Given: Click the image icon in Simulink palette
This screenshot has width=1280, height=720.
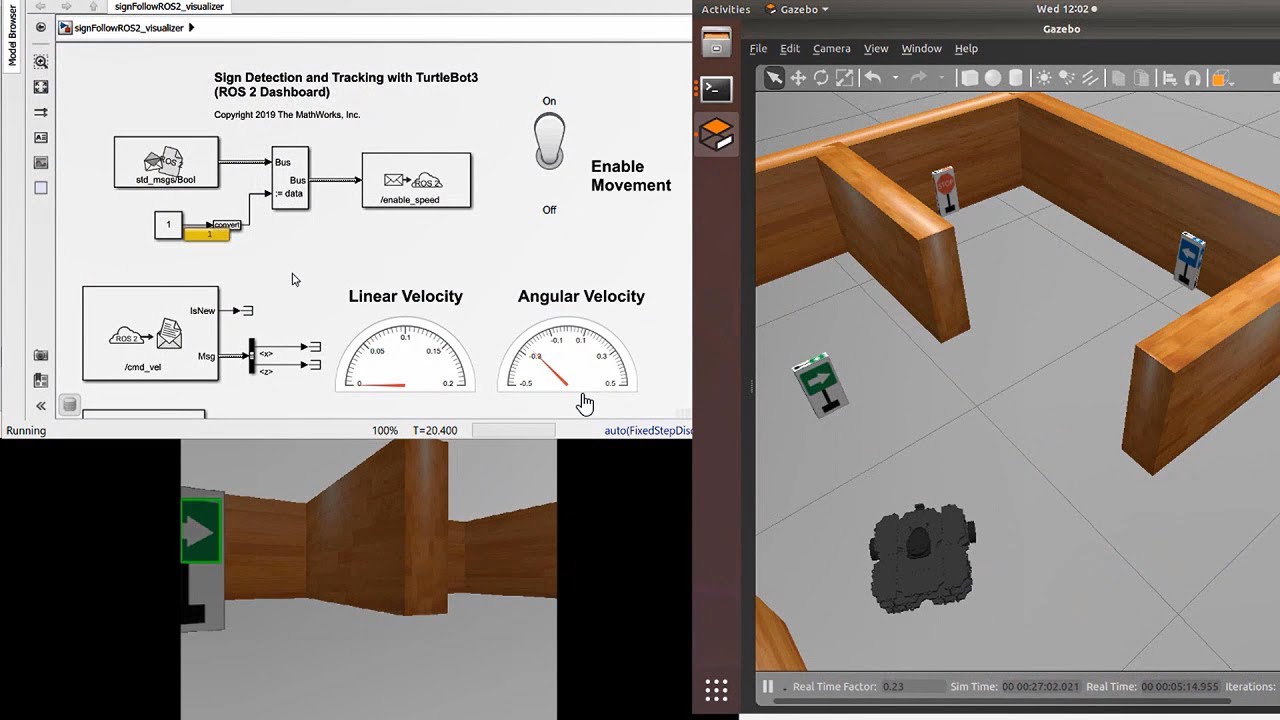Looking at the screenshot, I should point(41,162).
